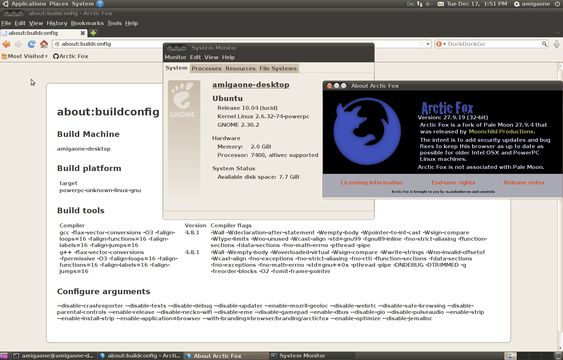Image resolution: width=563 pixels, height=360 pixels.
Task: Select the about:buildconfig browser tab
Action: pos(43,33)
